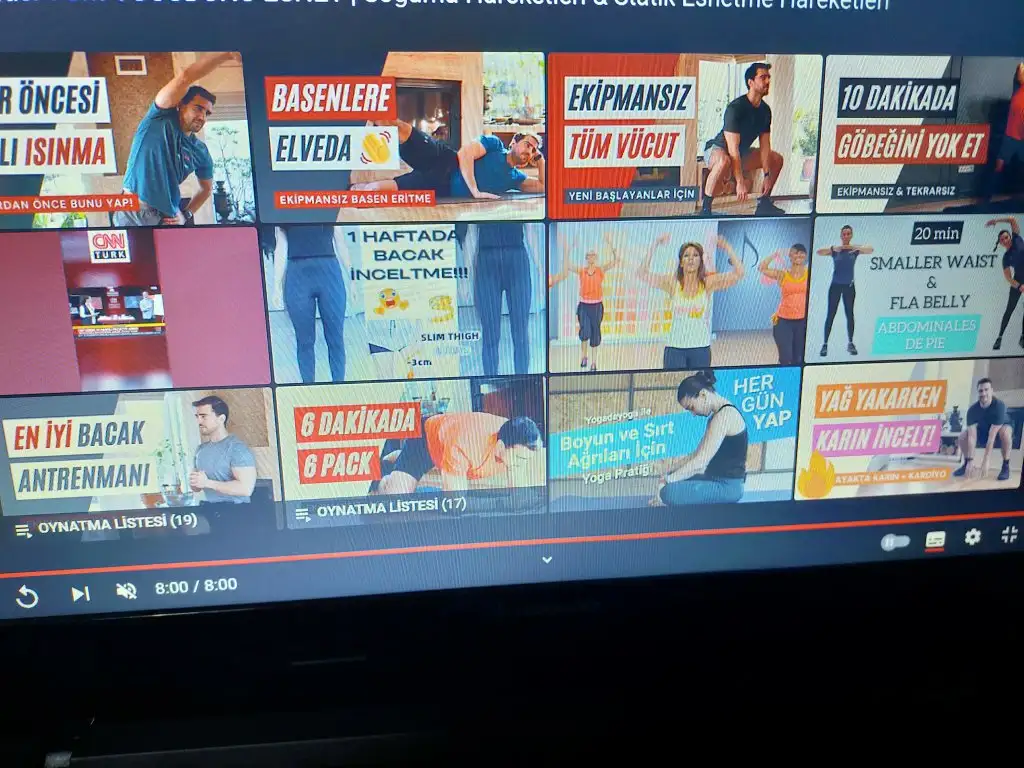Viewport: 1024px width, 768px height.
Task: Play the 'Yağ Yakarken Karın İncelt' video
Action: click(910, 430)
